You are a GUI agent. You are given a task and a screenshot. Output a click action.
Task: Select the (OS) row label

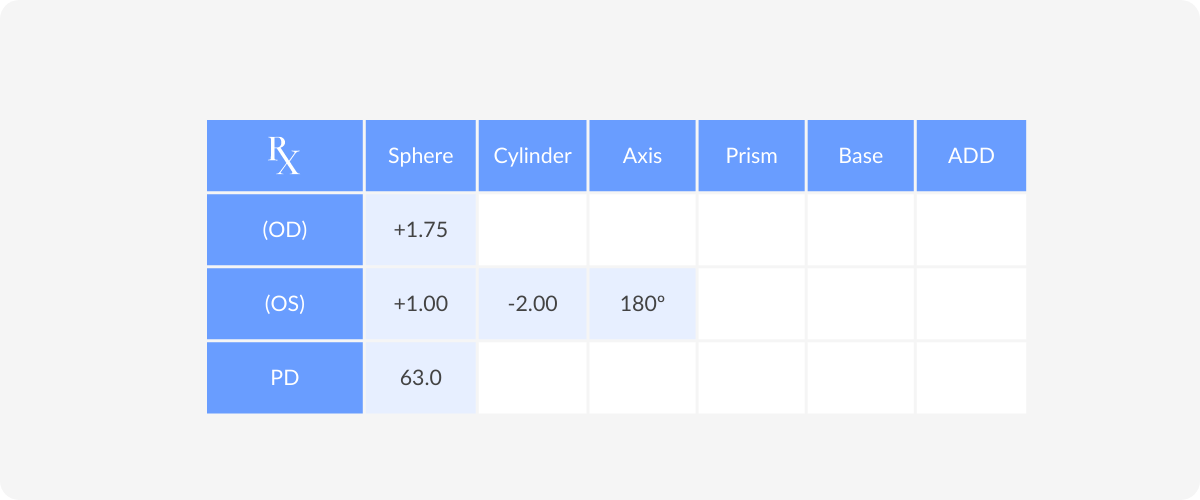pyautogui.click(x=285, y=303)
